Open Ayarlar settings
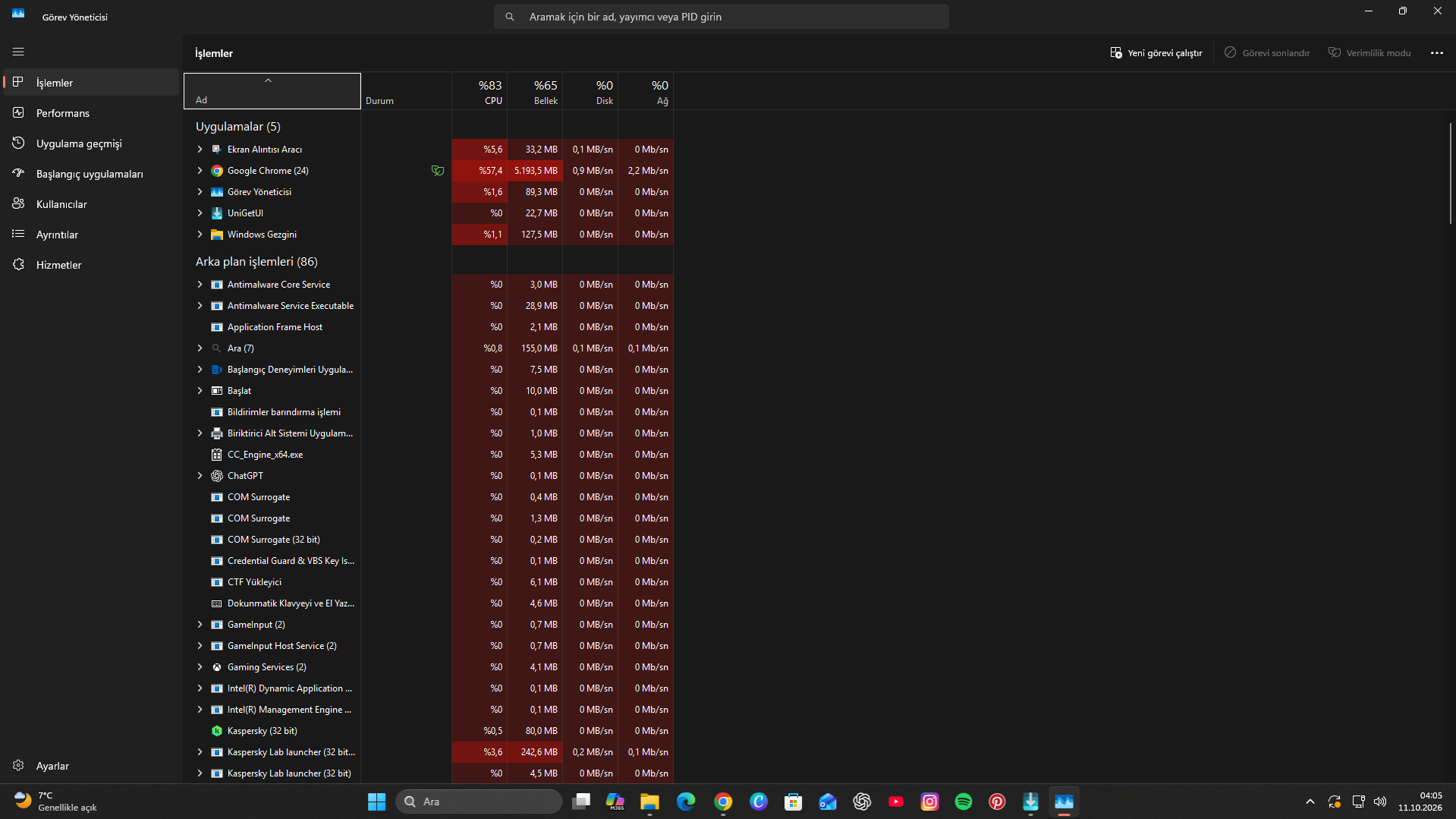The image size is (1456, 819). 91,766
